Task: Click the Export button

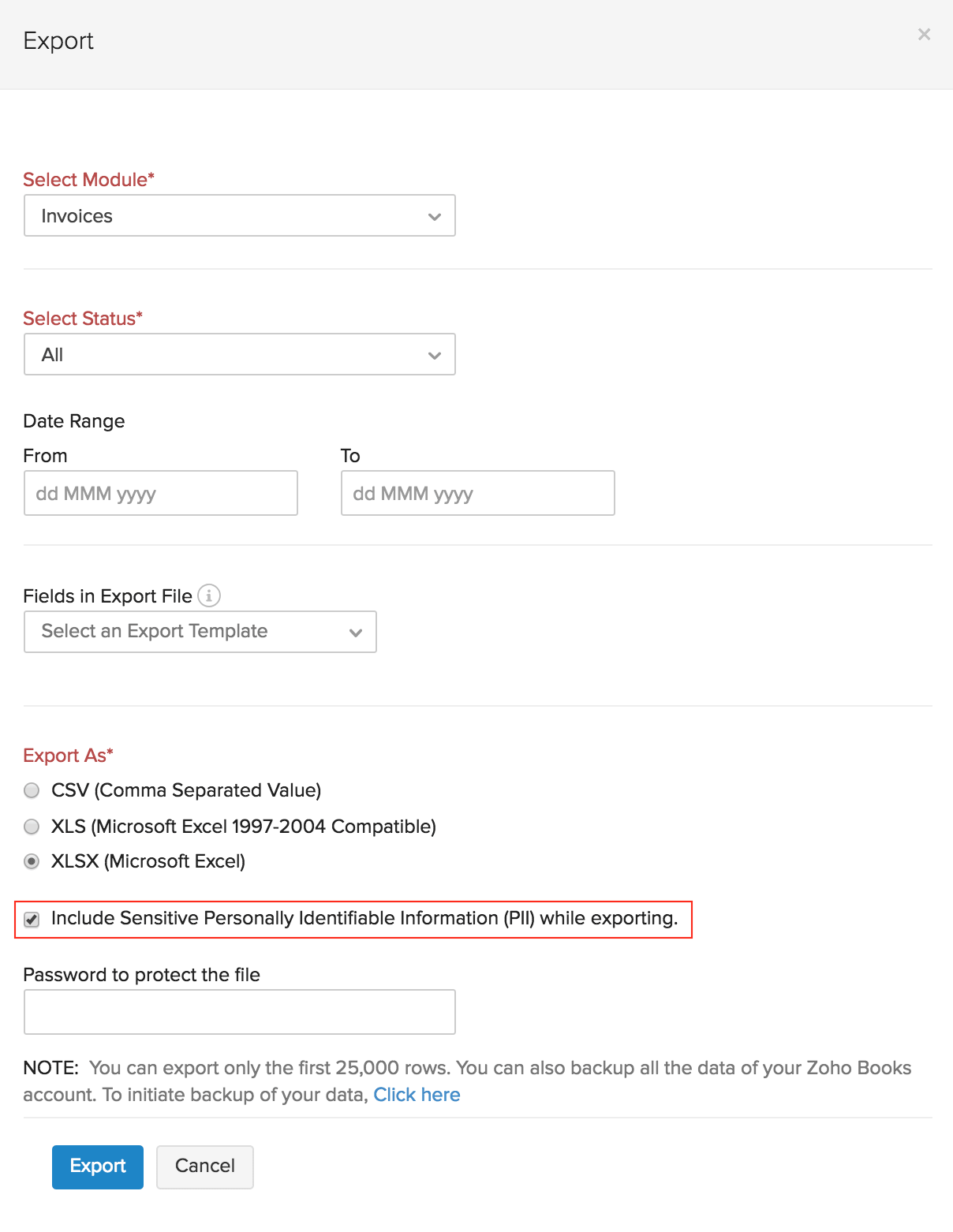Action: pyautogui.click(x=97, y=1167)
